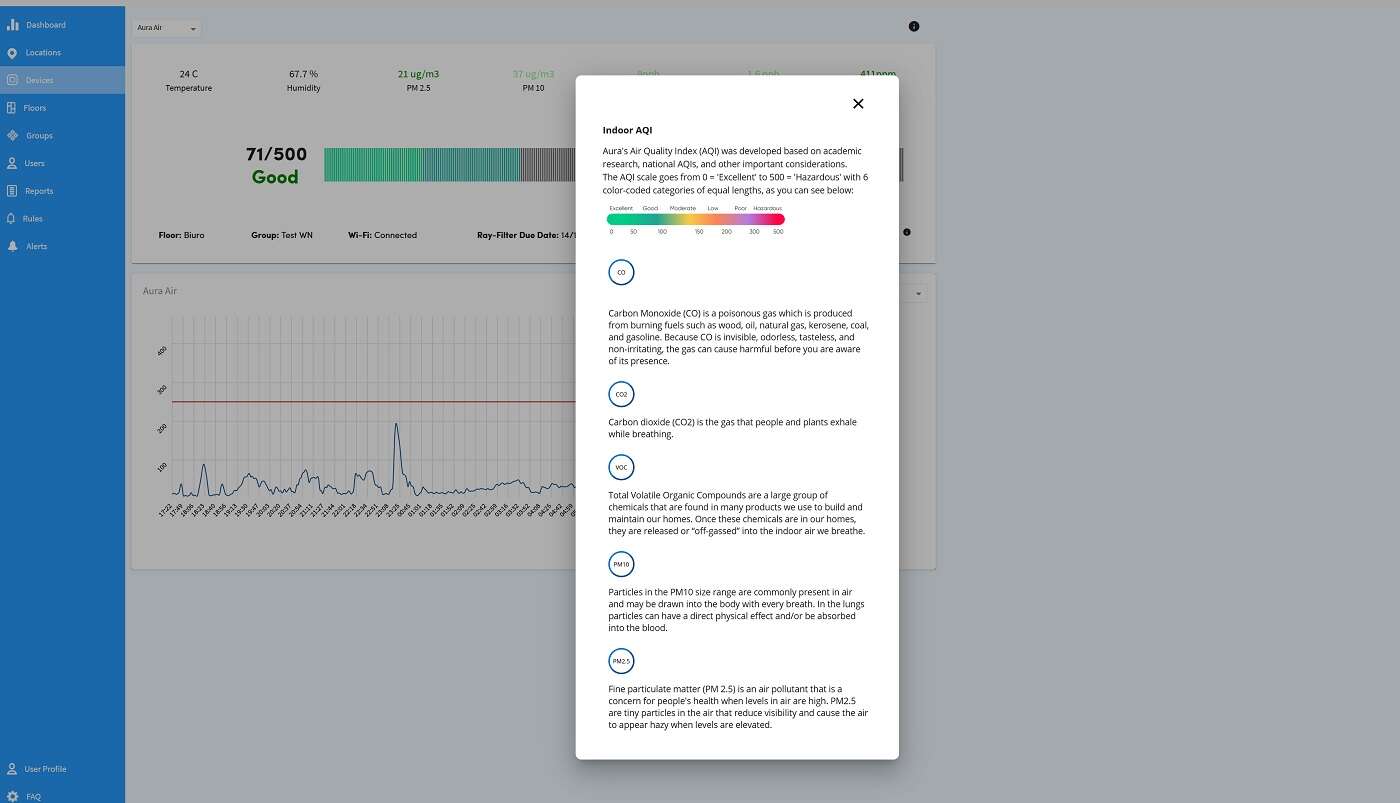
Task: Open User Profile at sidebar bottom
Action: click(x=45, y=769)
